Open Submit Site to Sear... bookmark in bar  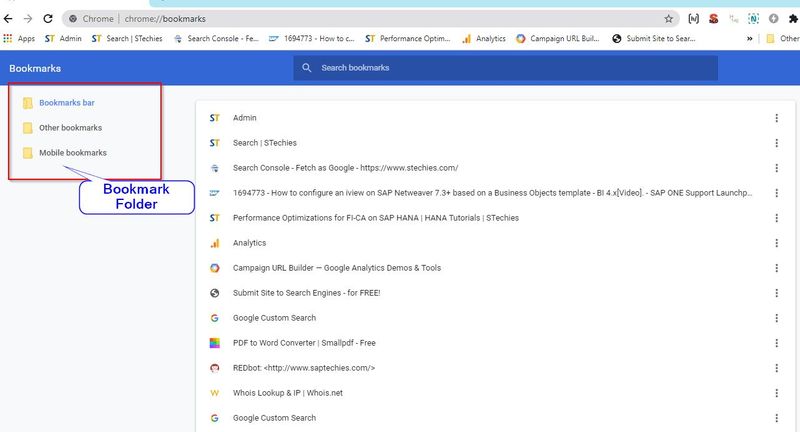(654, 38)
